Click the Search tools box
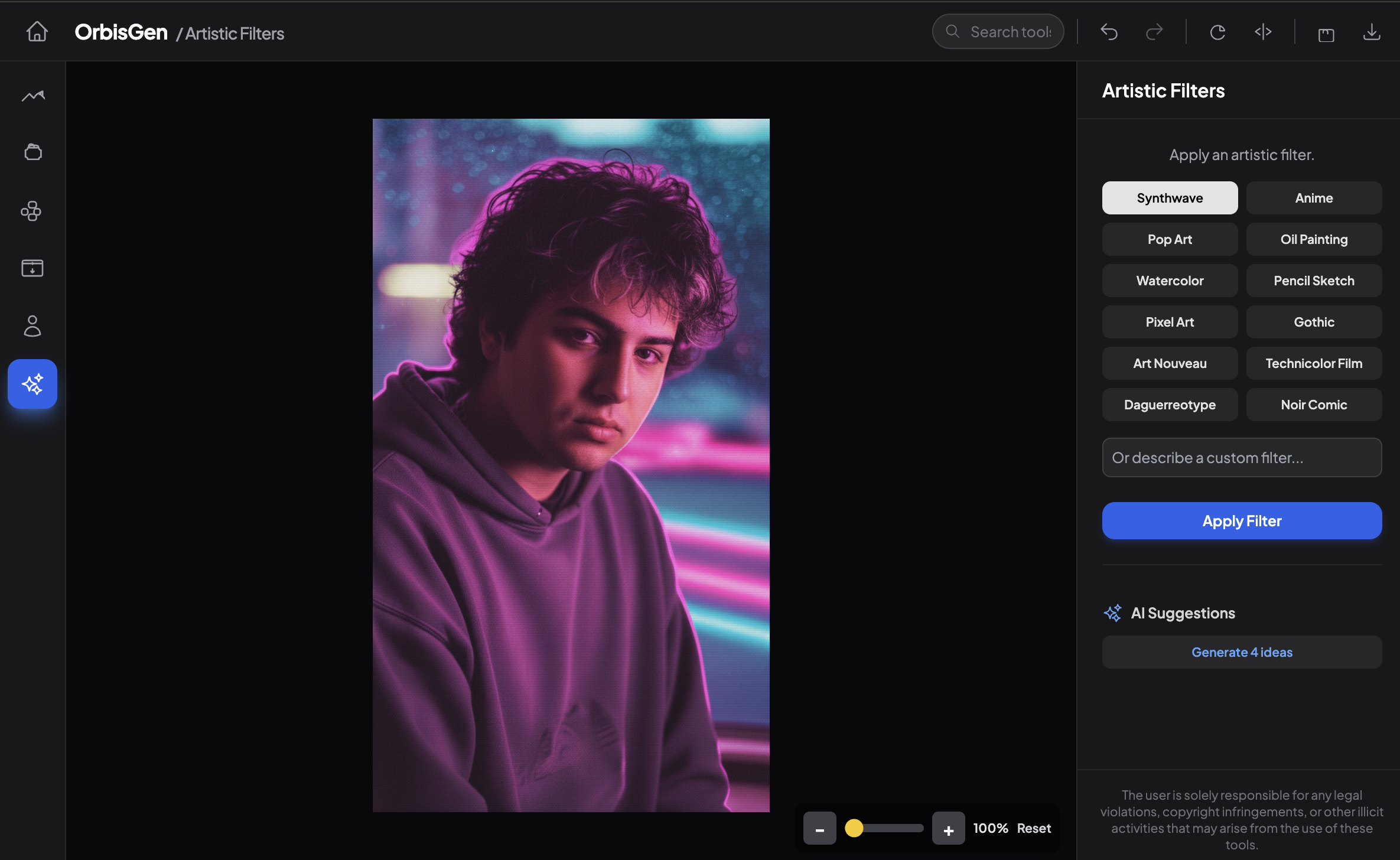The height and width of the screenshot is (860, 1400). tap(1004, 32)
